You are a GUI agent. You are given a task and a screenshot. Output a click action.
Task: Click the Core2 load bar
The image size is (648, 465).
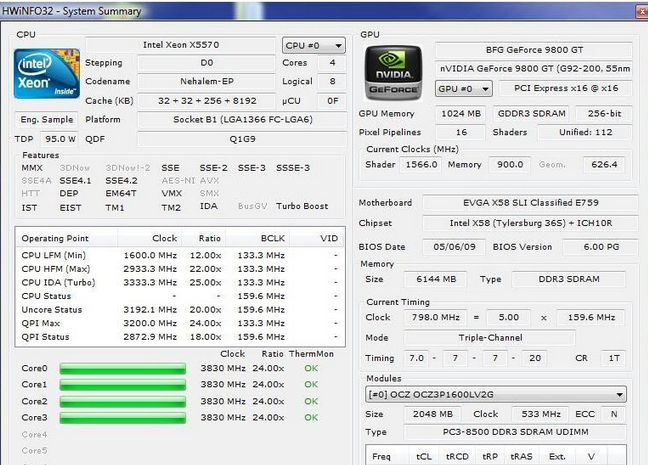(123, 401)
